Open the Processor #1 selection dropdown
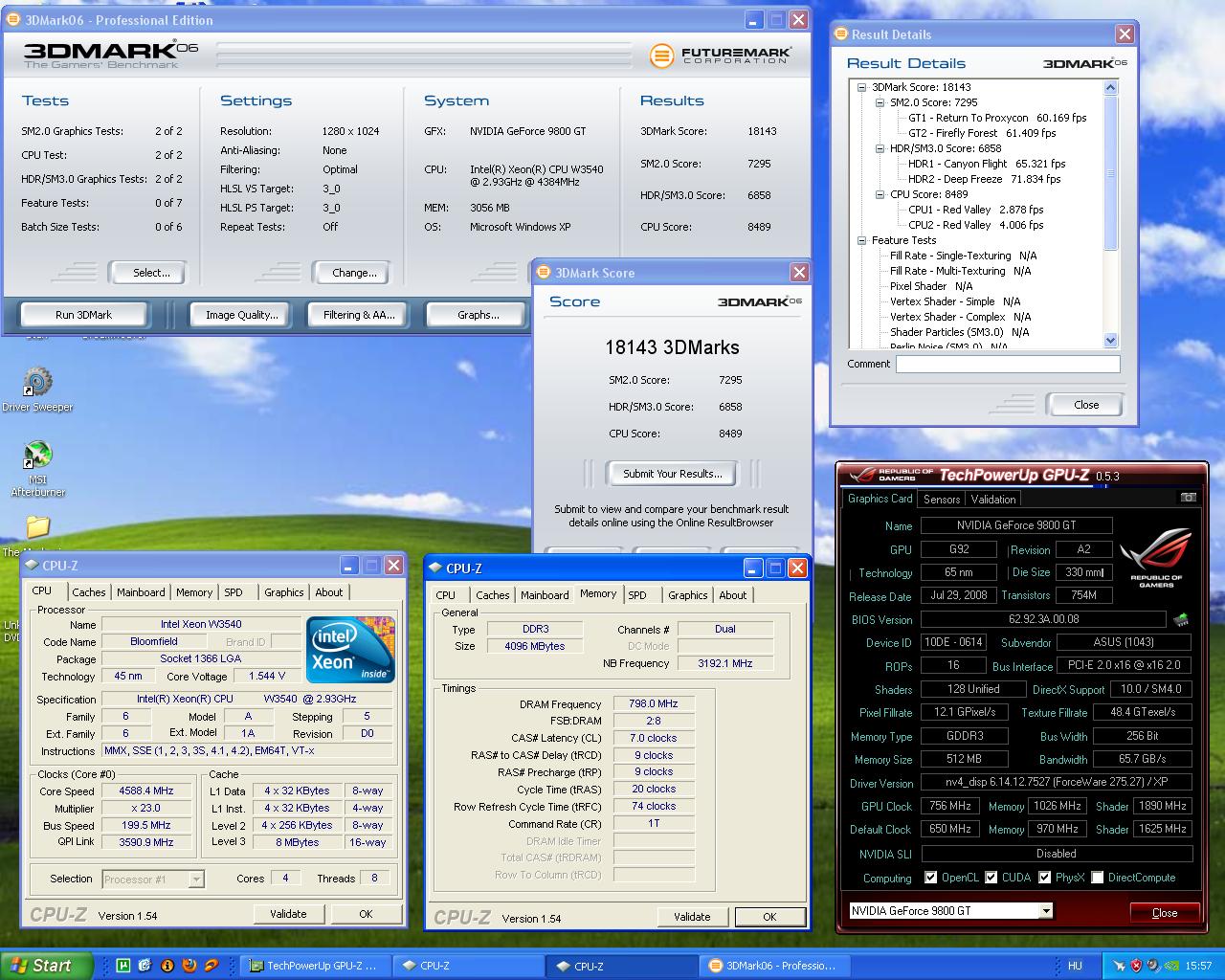 pyautogui.click(x=196, y=879)
